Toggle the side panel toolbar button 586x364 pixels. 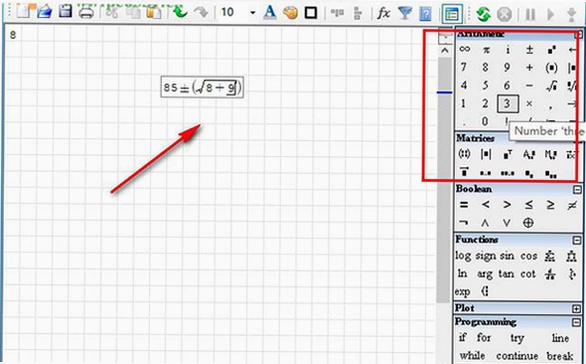coord(452,14)
